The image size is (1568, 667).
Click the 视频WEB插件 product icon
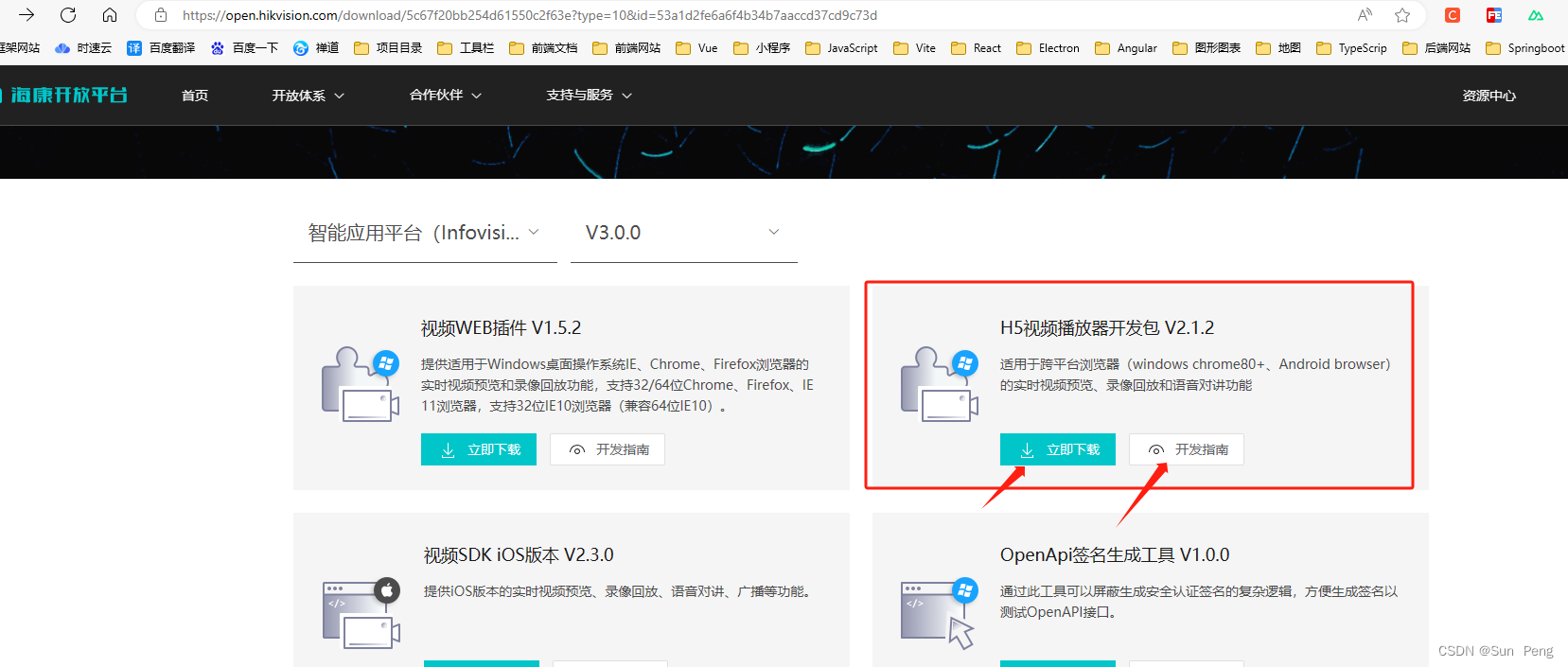point(361,384)
